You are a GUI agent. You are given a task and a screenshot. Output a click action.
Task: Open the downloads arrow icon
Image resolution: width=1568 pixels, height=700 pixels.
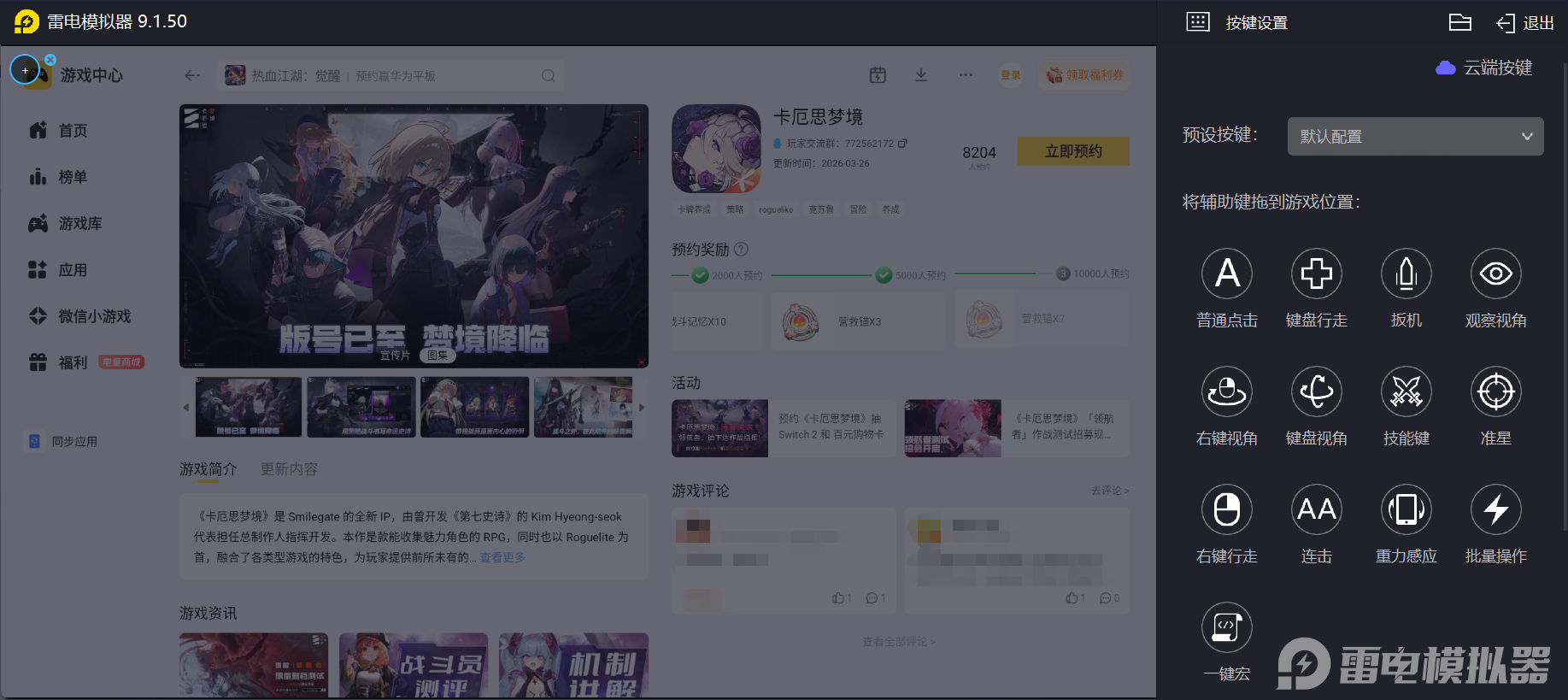921,75
